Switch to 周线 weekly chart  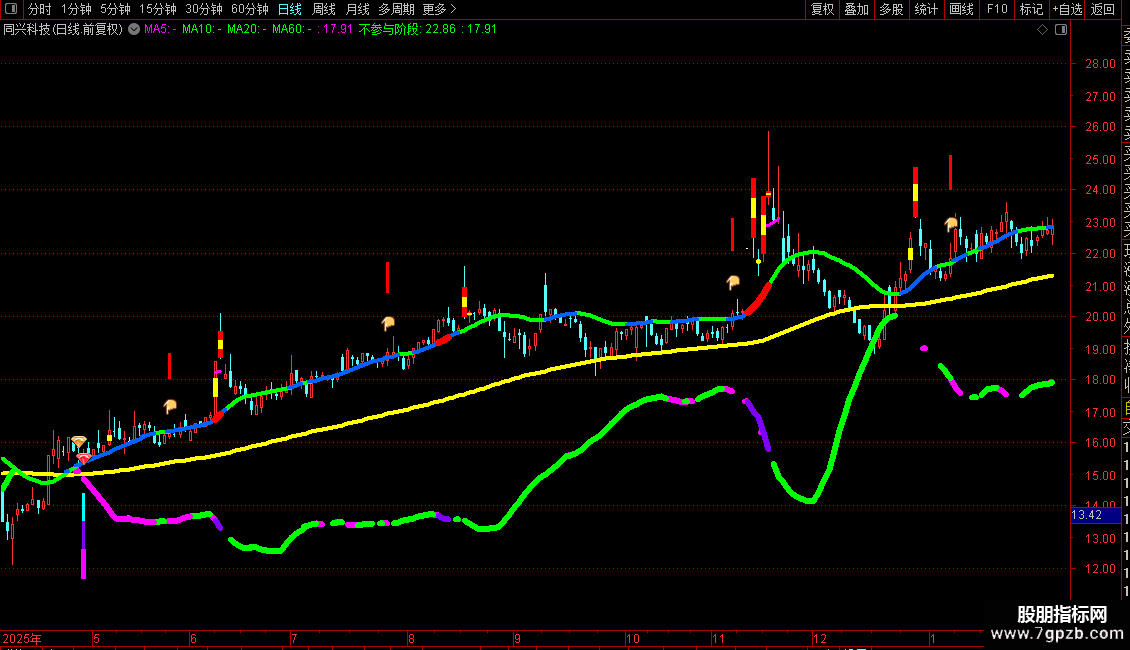(324, 9)
